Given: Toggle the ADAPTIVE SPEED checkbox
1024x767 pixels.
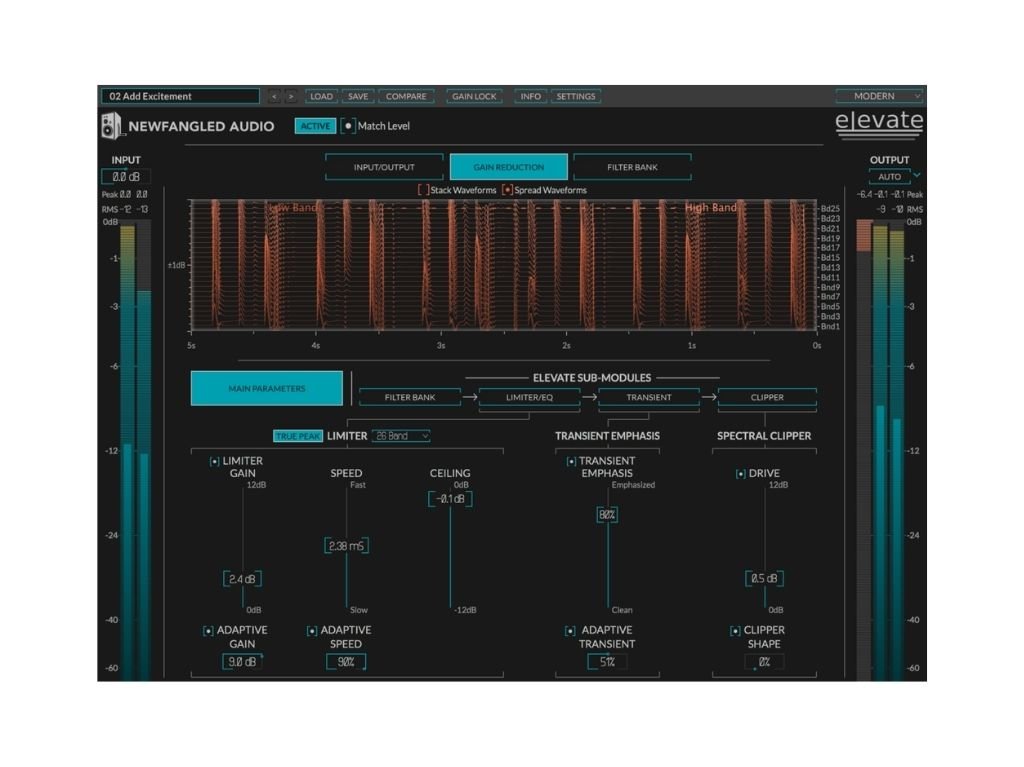Looking at the screenshot, I should [x=312, y=630].
